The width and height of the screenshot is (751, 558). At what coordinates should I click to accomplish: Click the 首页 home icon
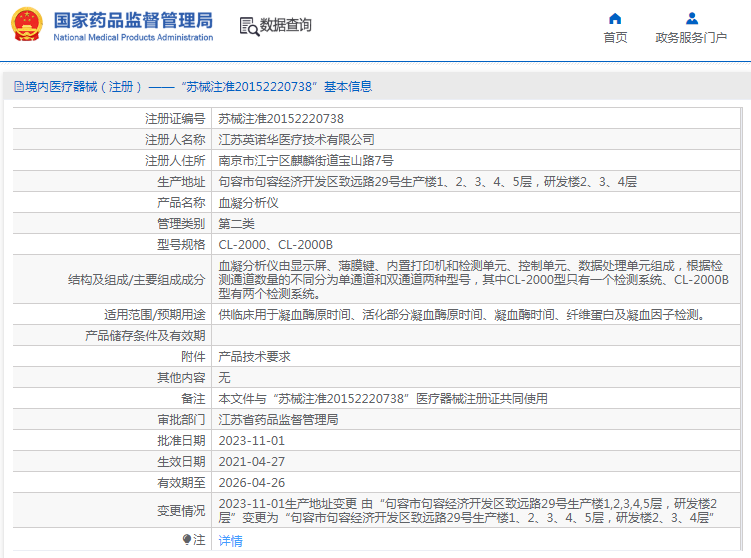(x=615, y=19)
